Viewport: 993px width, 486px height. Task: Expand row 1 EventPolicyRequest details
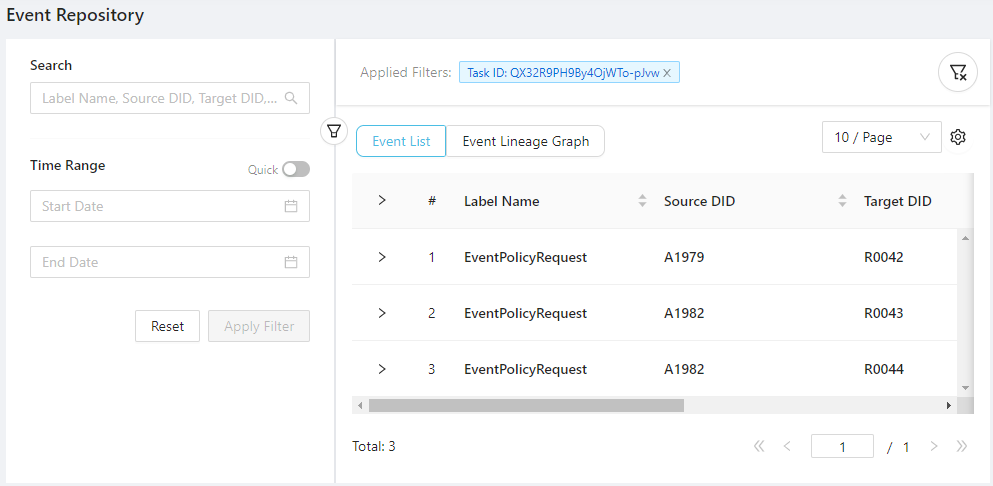coord(381,257)
